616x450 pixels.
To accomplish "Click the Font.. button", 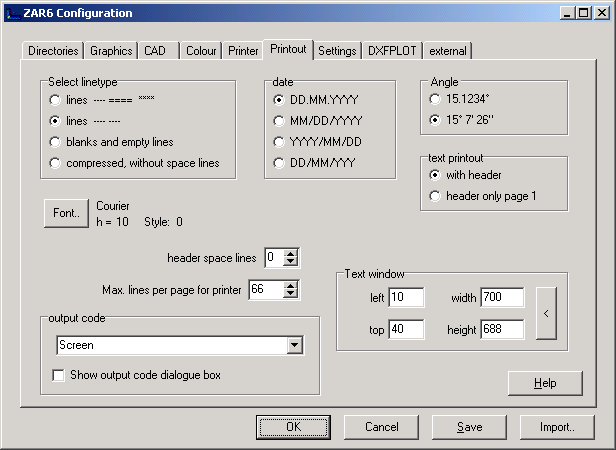I will [x=66, y=213].
